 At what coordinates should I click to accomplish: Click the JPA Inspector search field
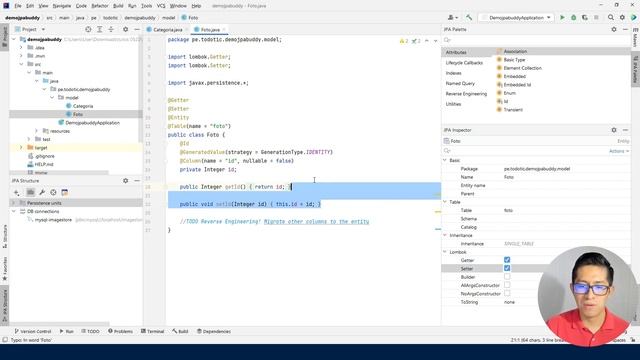click(x=524, y=151)
